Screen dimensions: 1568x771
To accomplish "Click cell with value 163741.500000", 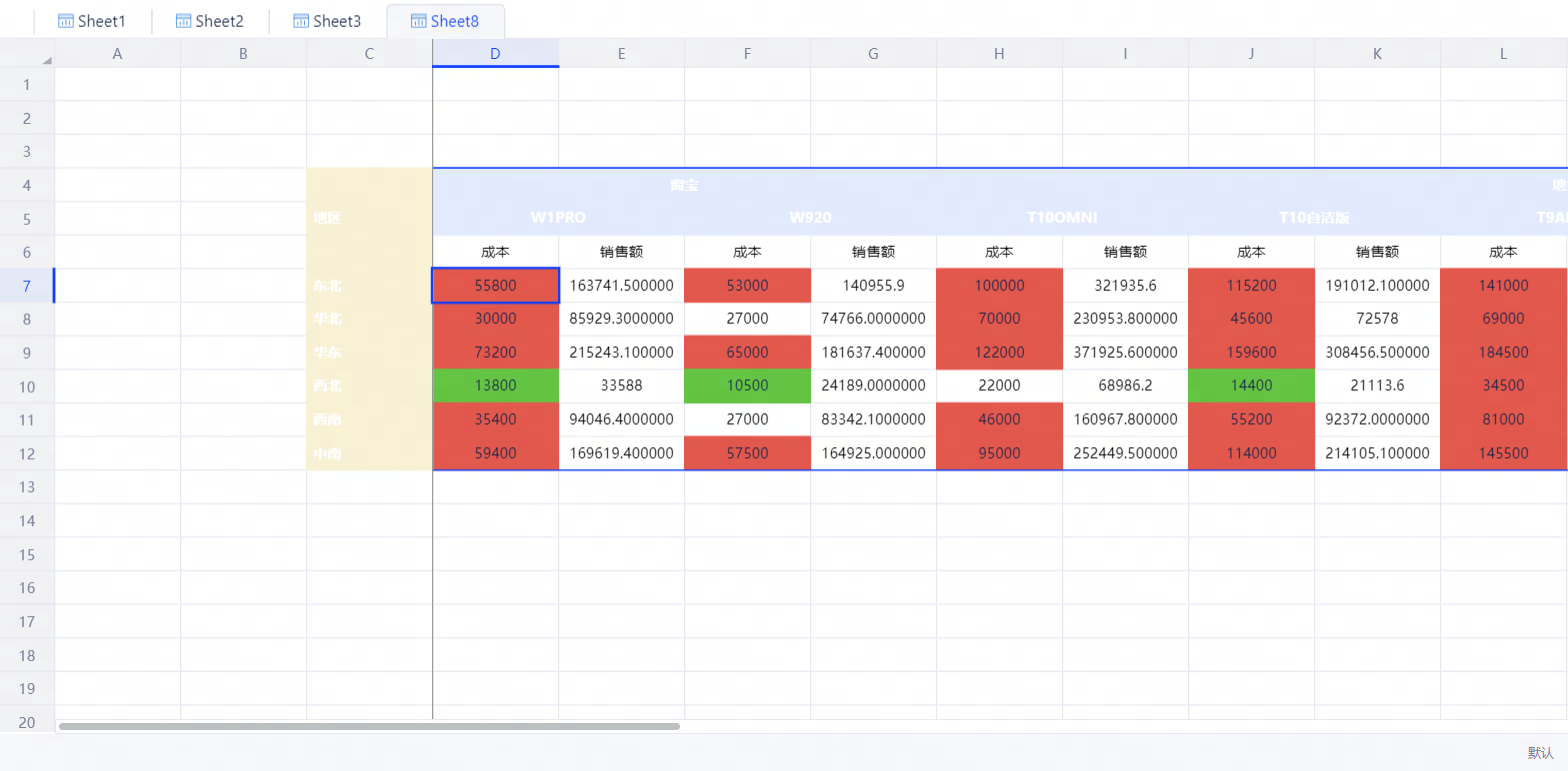I will pos(621,285).
